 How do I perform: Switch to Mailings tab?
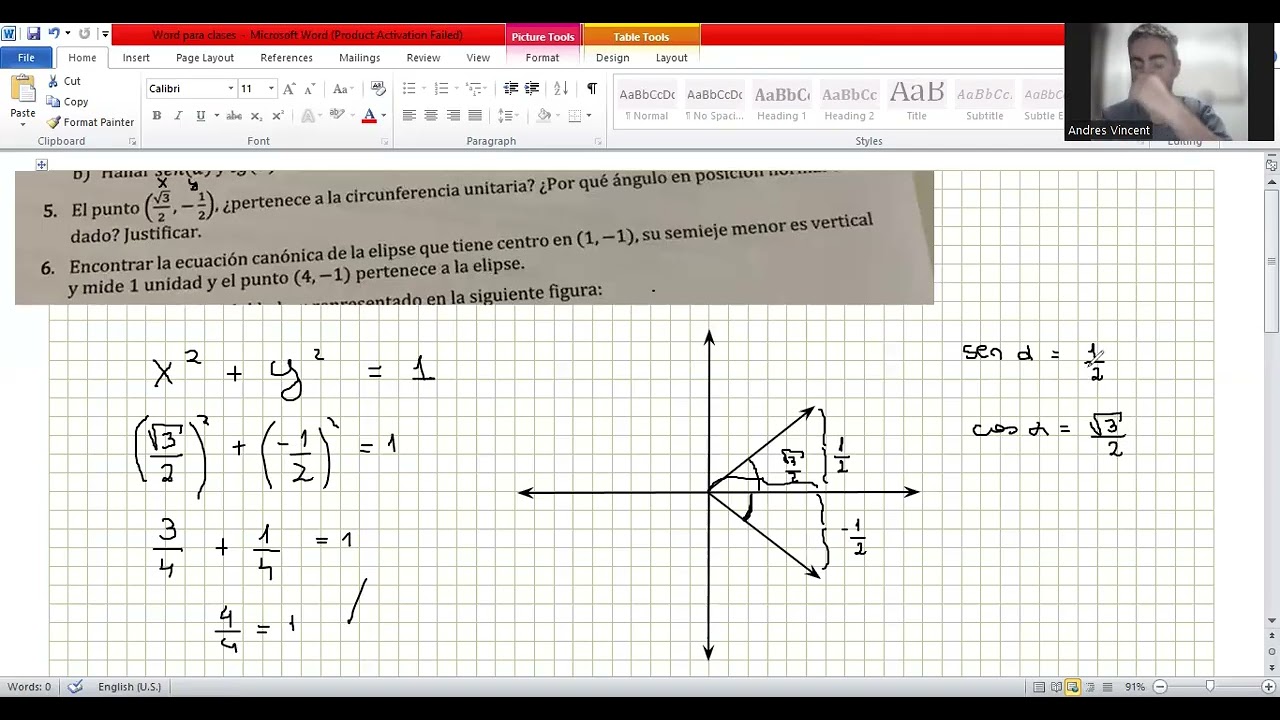pos(359,58)
